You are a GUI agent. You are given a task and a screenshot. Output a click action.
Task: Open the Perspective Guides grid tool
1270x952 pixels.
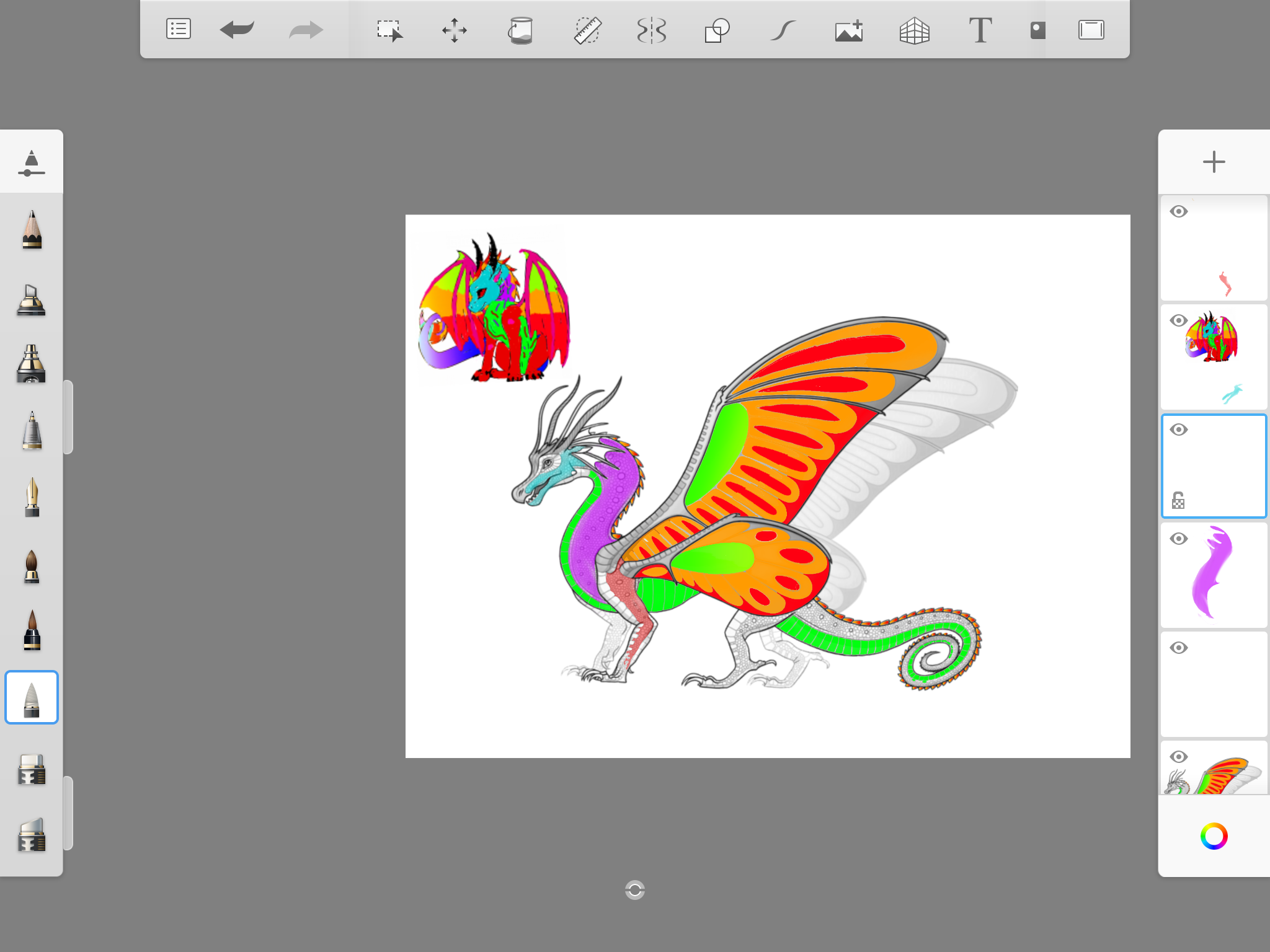click(x=914, y=30)
